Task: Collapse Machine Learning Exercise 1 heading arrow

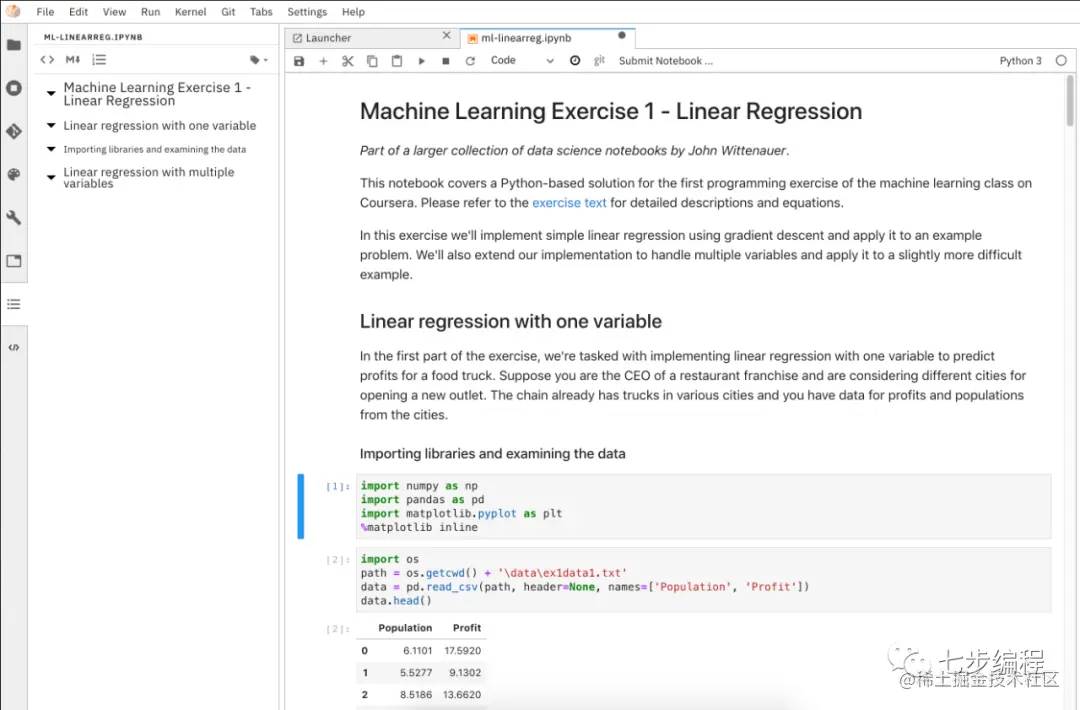Action: 51,93
